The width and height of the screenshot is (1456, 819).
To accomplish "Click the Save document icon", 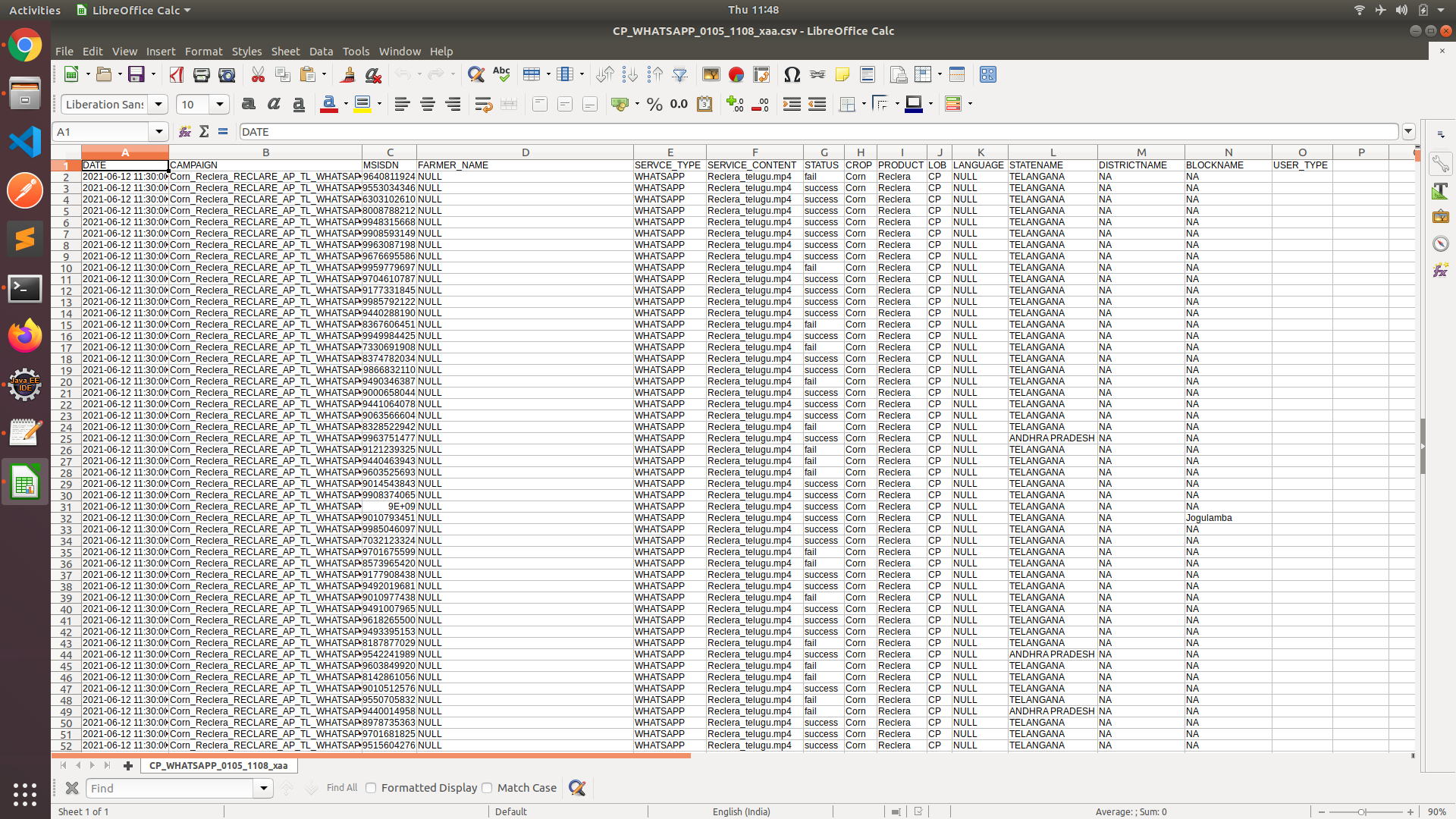I will [x=136, y=74].
